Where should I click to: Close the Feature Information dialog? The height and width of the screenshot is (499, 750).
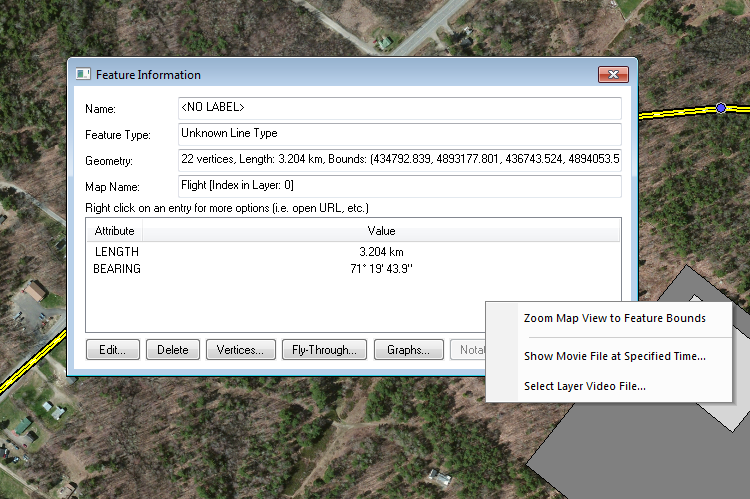click(612, 75)
